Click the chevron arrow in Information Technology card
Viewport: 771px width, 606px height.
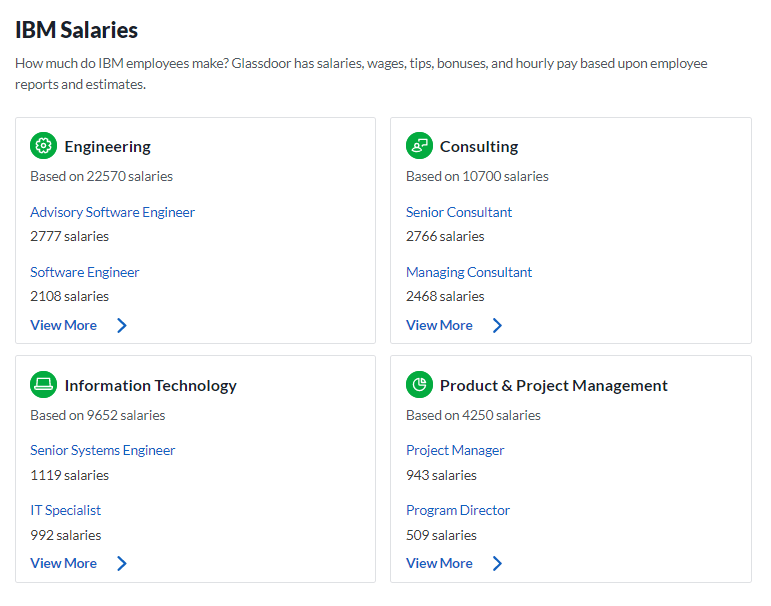[x=122, y=563]
